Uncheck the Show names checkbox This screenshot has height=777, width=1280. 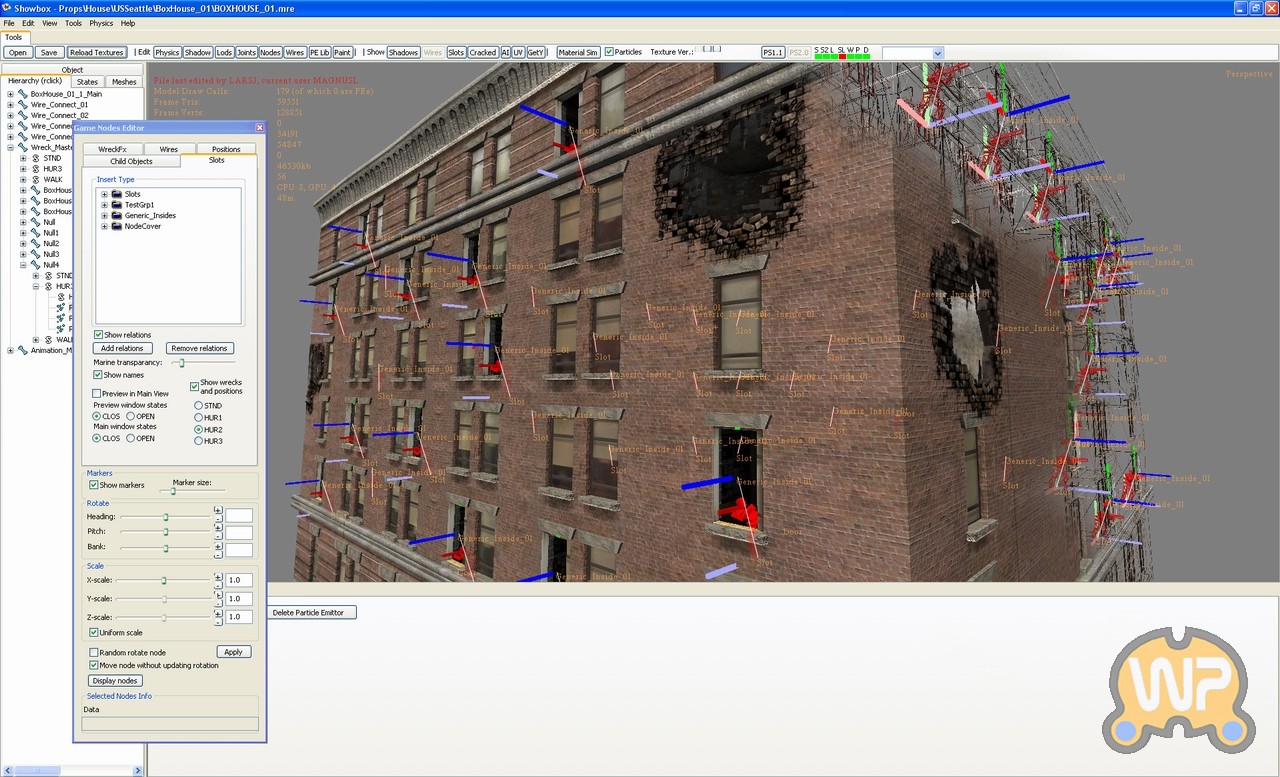click(98, 375)
